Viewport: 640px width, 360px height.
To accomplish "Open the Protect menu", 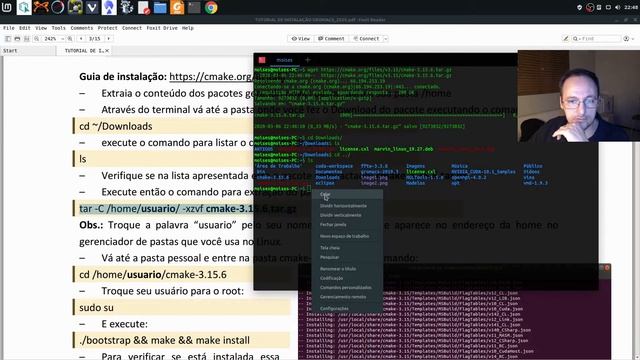I will click(x=107, y=28).
